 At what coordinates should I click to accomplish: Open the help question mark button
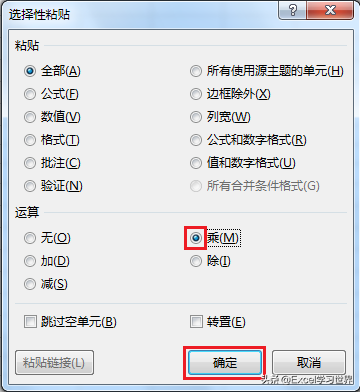point(293,11)
